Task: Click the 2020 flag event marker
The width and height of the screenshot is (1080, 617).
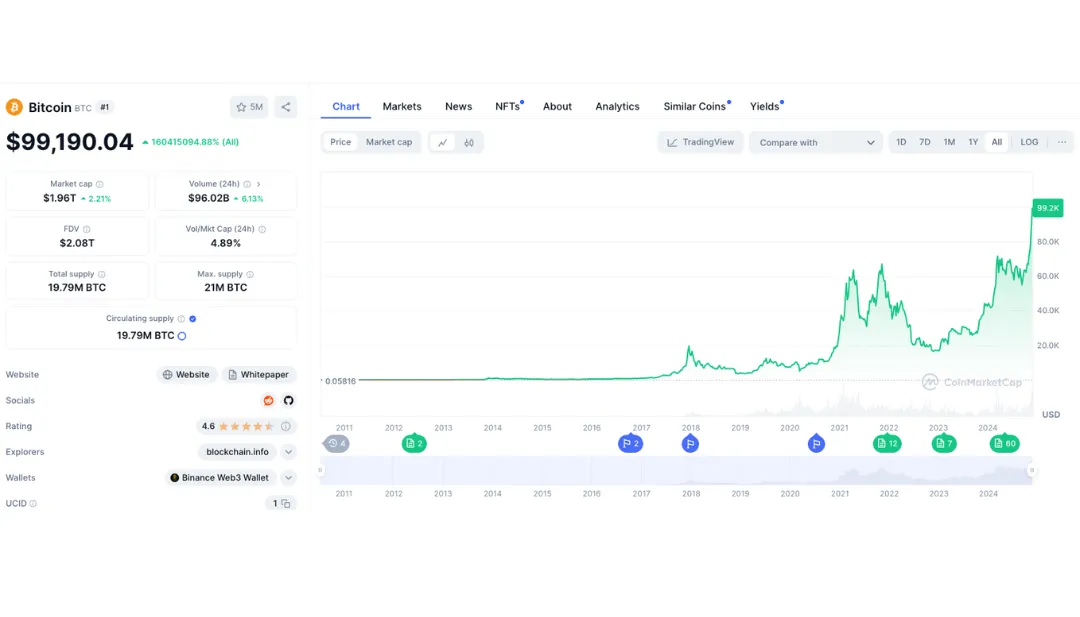Action: [x=816, y=444]
